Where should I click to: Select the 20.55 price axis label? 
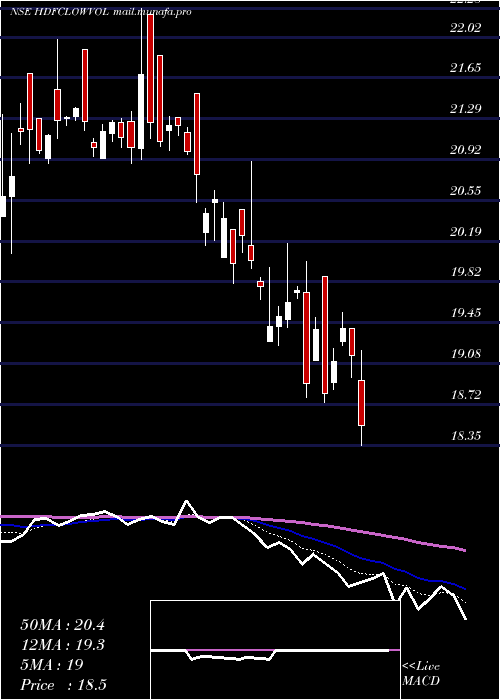point(466,191)
